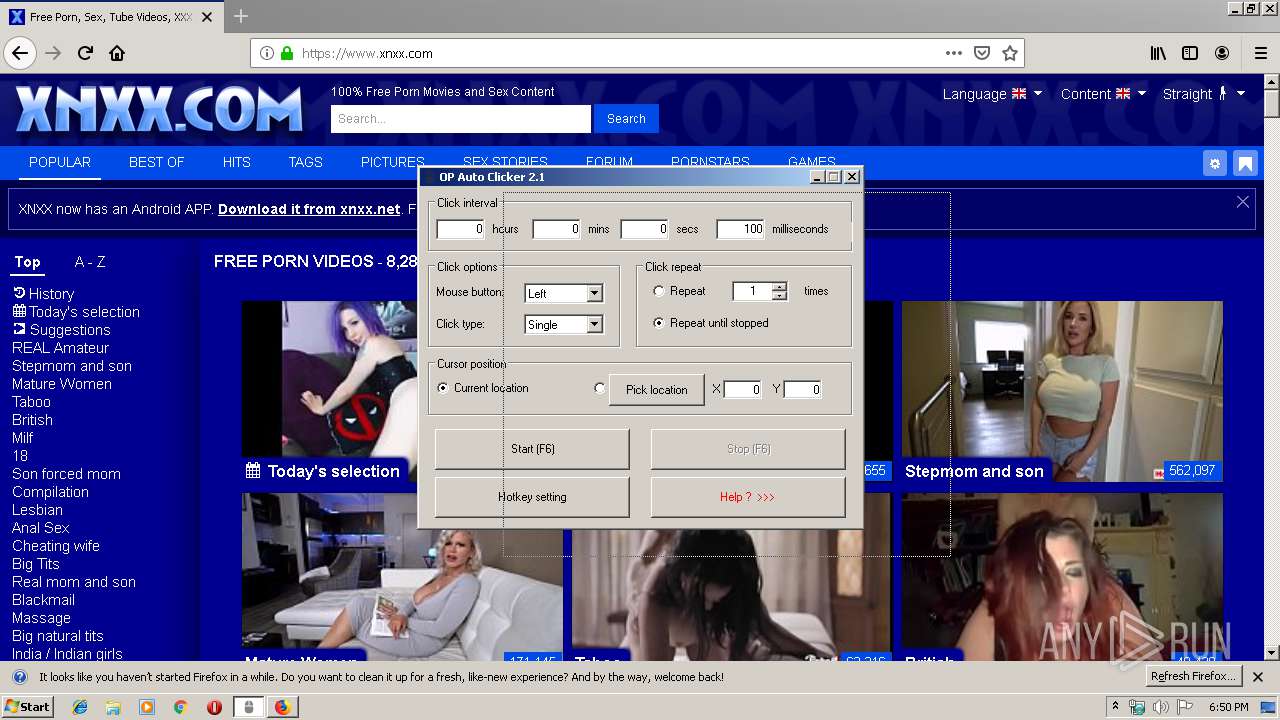Open the Firefox hamburger menu
This screenshot has height=720, width=1280.
point(1260,53)
